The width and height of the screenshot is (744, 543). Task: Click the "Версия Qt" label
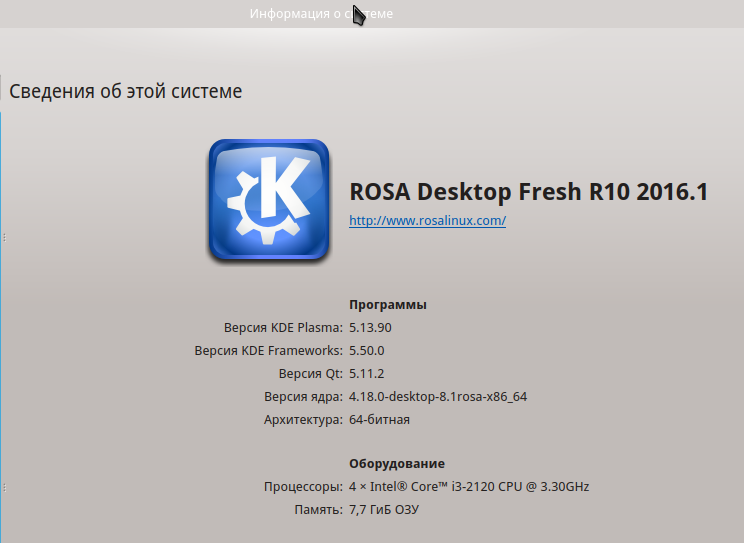(311, 374)
